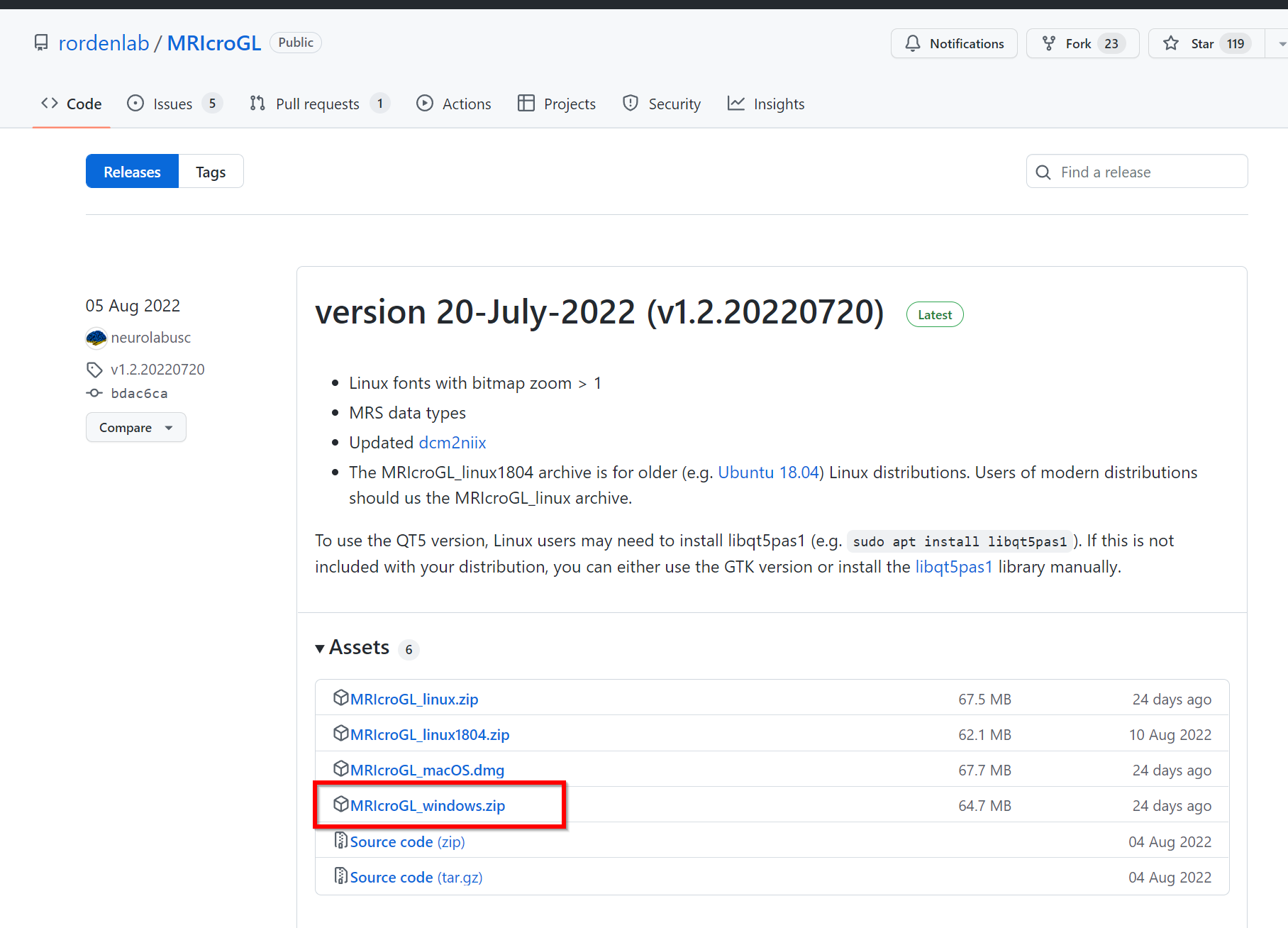
Task: Click the Latest release badge
Action: coord(935,314)
